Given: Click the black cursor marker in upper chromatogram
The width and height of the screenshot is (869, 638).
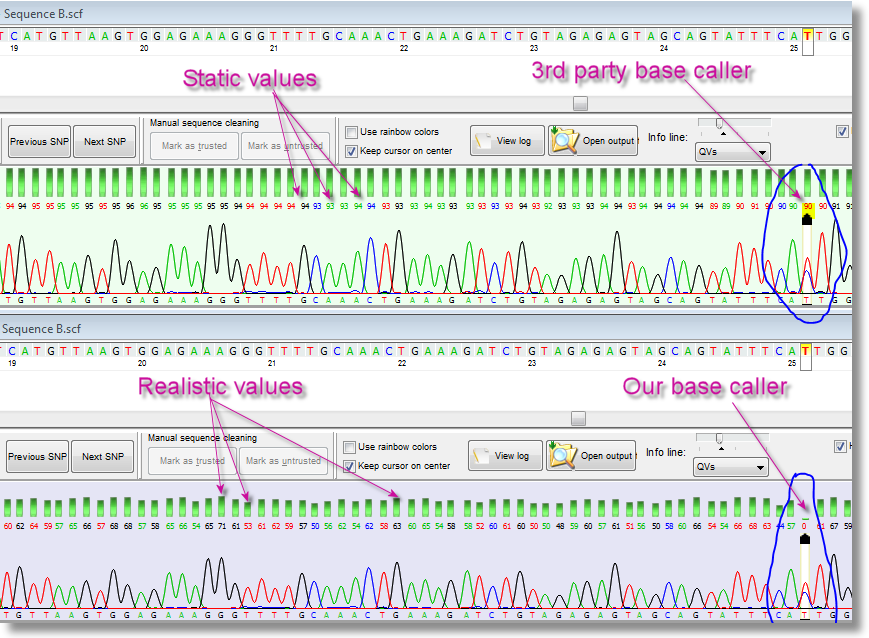Looking at the screenshot, I should [x=807, y=220].
